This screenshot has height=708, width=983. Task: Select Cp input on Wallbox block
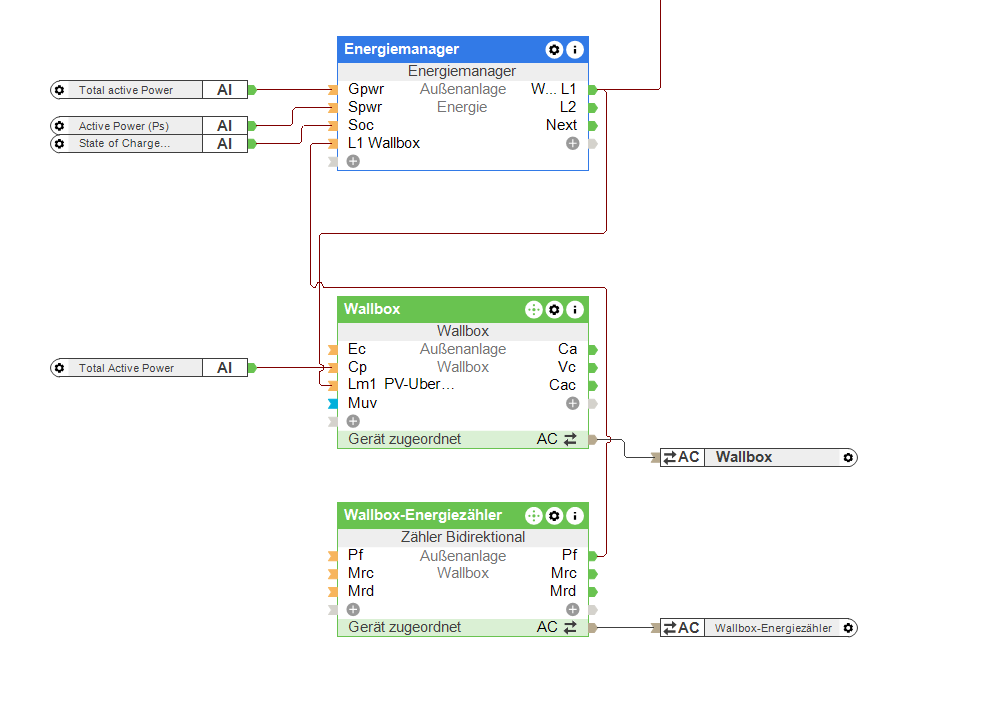(357, 367)
